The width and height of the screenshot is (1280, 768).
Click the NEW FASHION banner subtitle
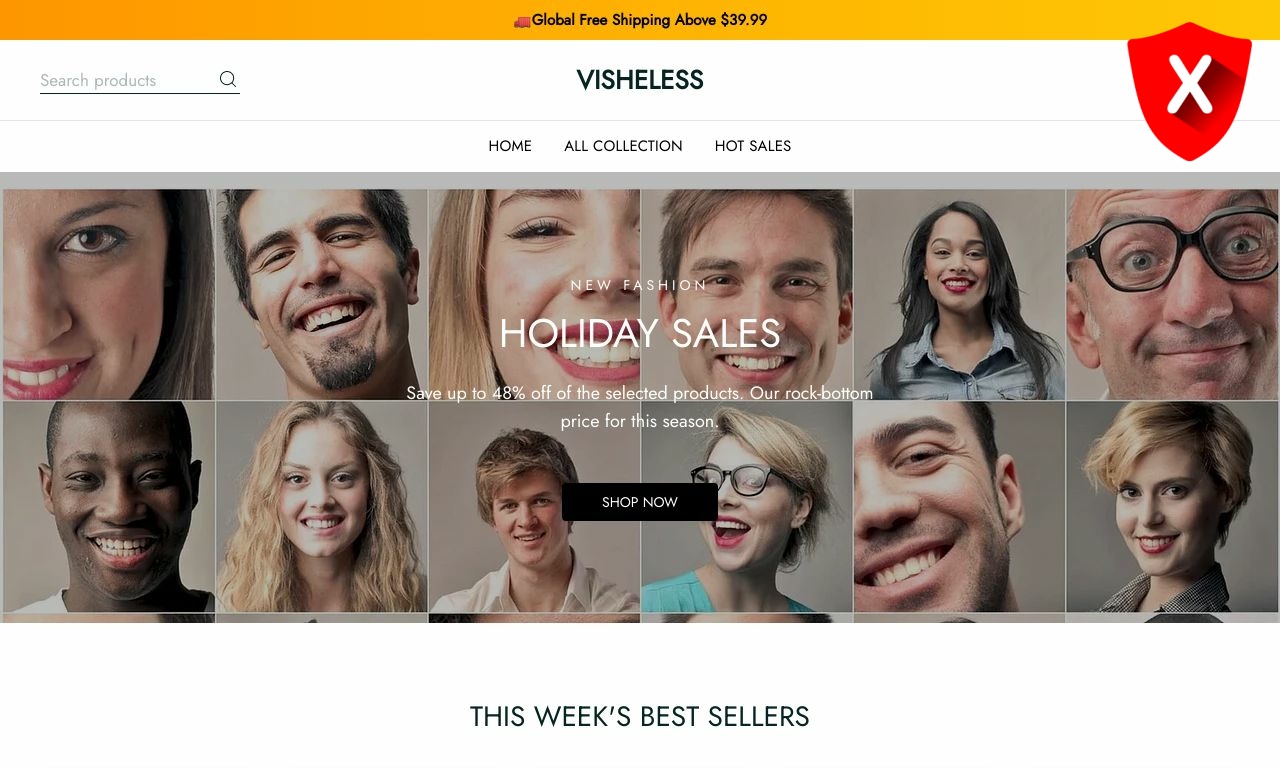640,285
